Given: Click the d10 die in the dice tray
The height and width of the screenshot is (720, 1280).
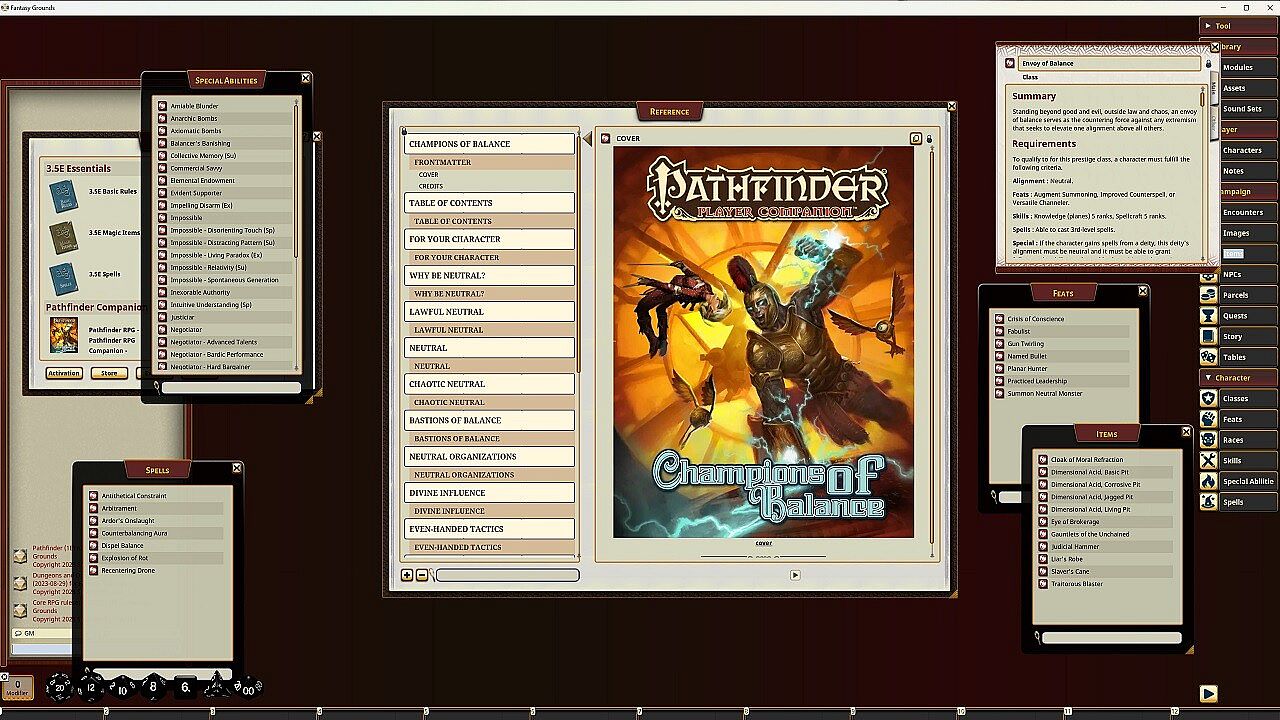Looking at the screenshot, I should [122, 688].
